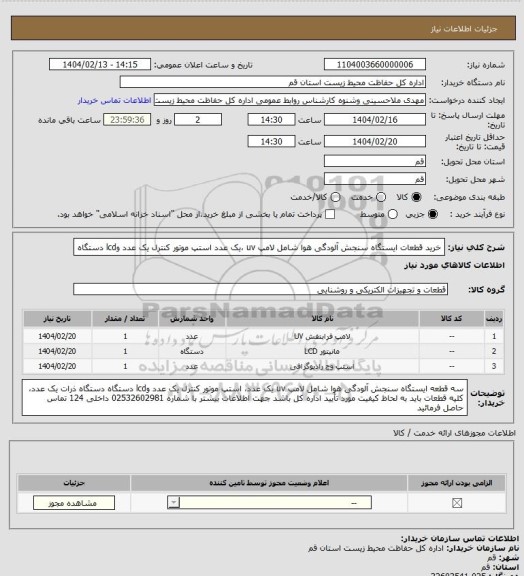Click the اطلاعات مجوزهای ارائه خدمت / کالا heading
Image resolution: width=524 pixels, height=576 pixels.
(454, 433)
